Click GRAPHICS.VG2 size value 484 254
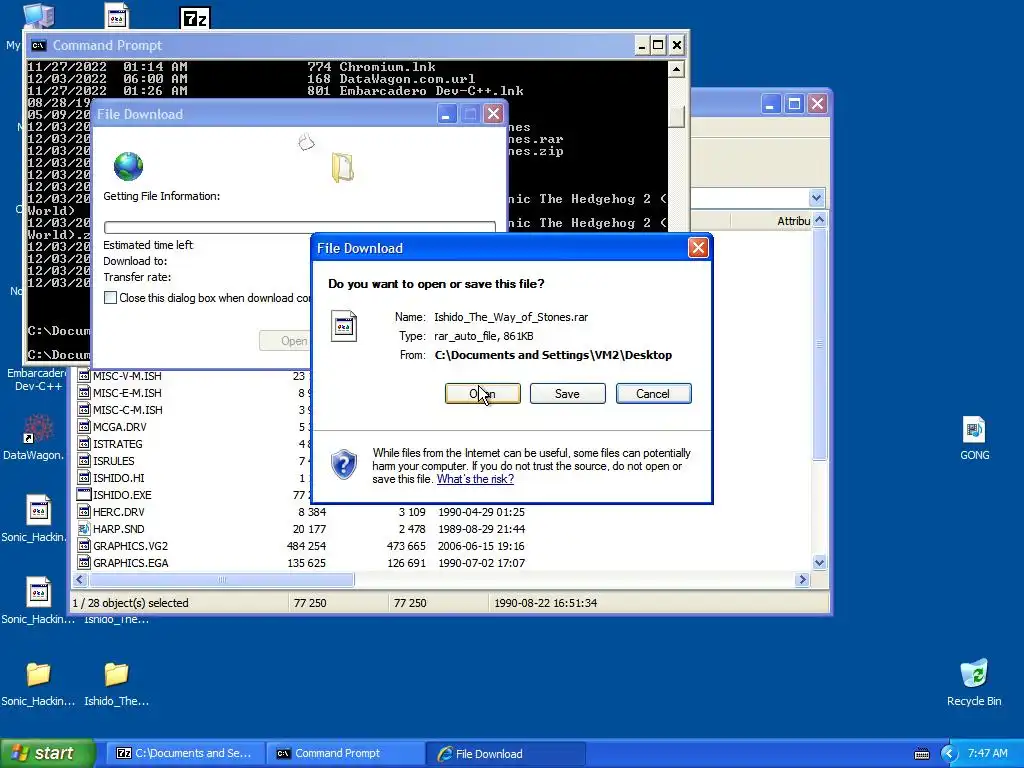The width and height of the screenshot is (1024, 768). [x=306, y=546]
